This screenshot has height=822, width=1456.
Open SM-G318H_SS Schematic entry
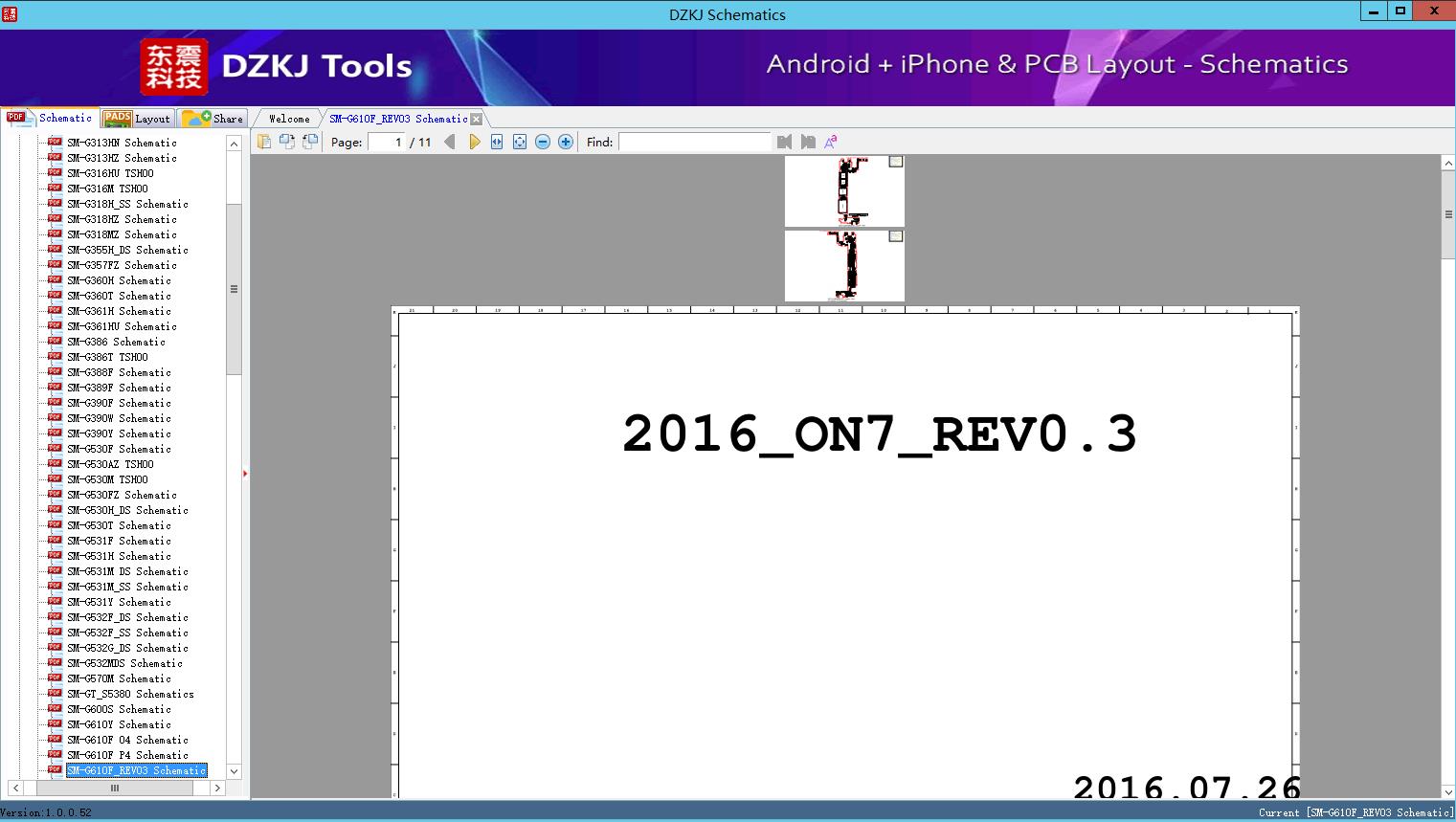point(127,204)
